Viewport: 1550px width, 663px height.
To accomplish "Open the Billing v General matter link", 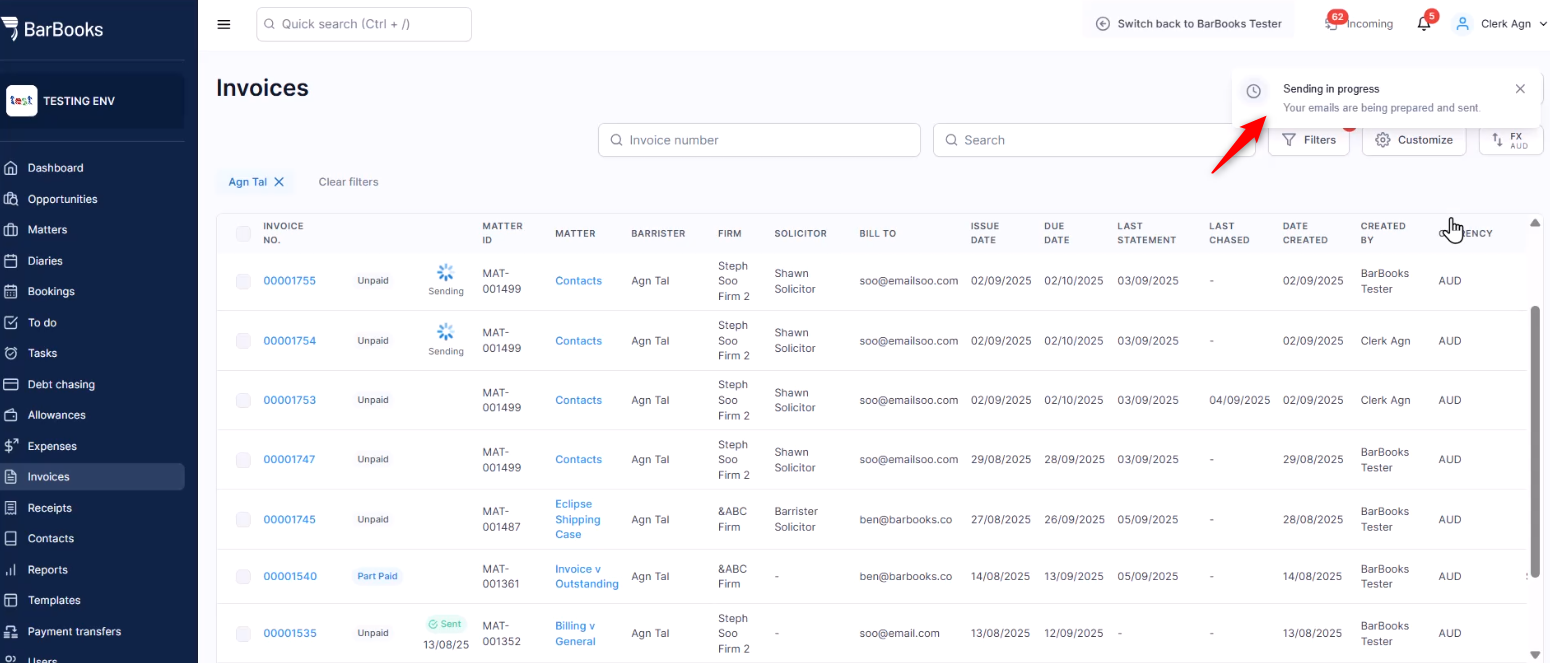I will coord(576,633).
